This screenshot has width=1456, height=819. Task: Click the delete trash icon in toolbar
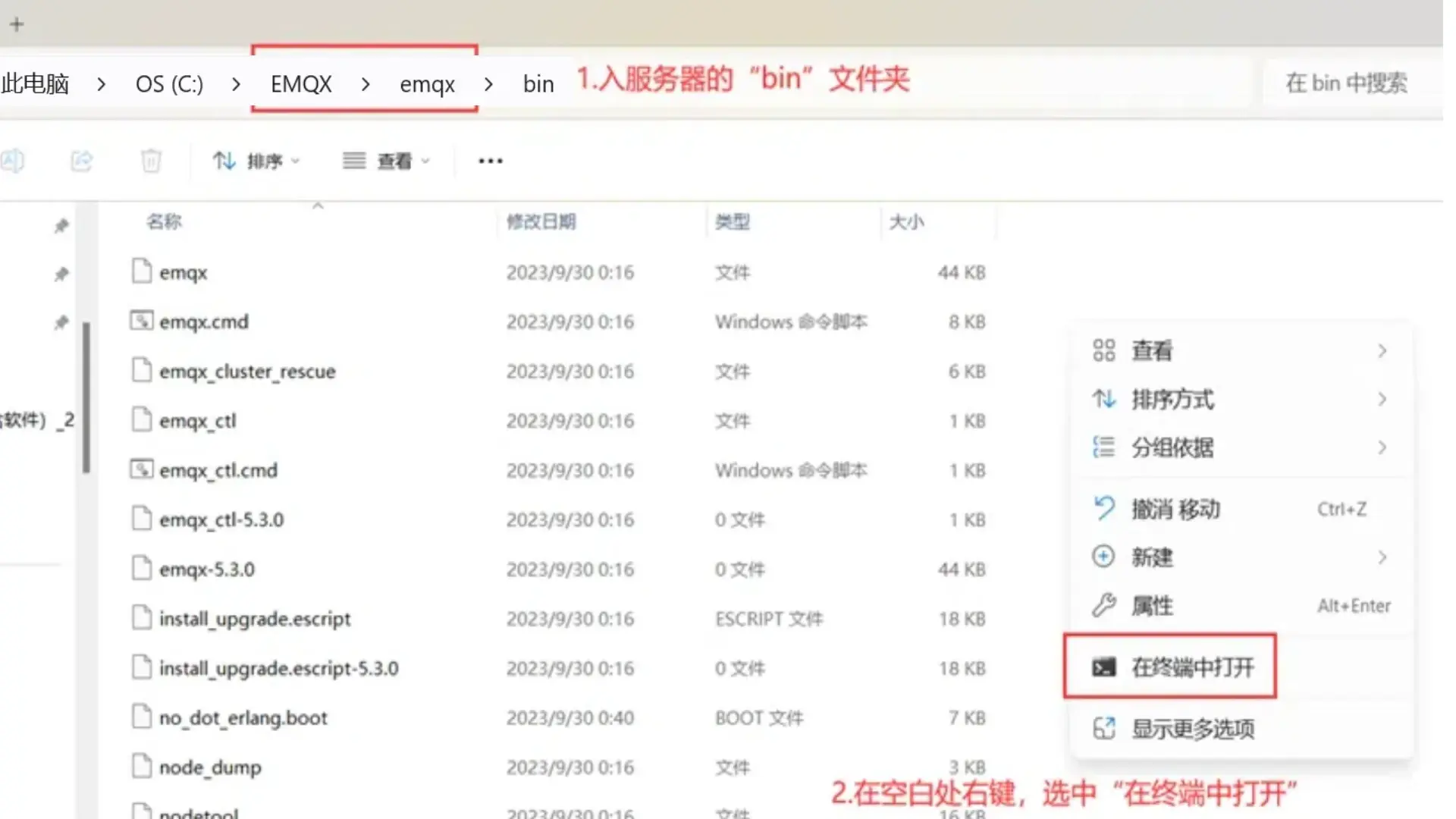[151, 161]
